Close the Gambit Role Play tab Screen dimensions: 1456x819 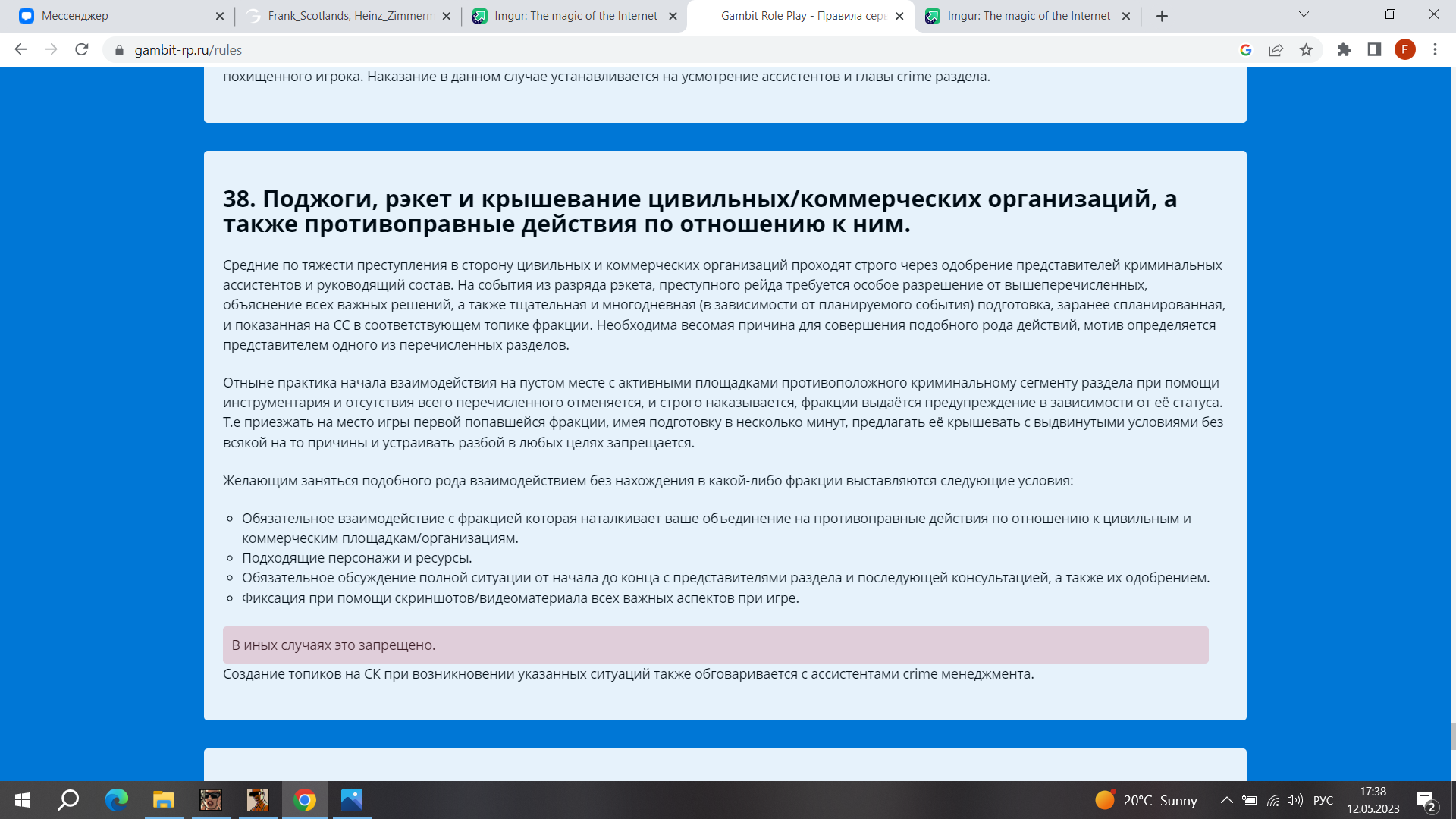(x=899, y=16)
